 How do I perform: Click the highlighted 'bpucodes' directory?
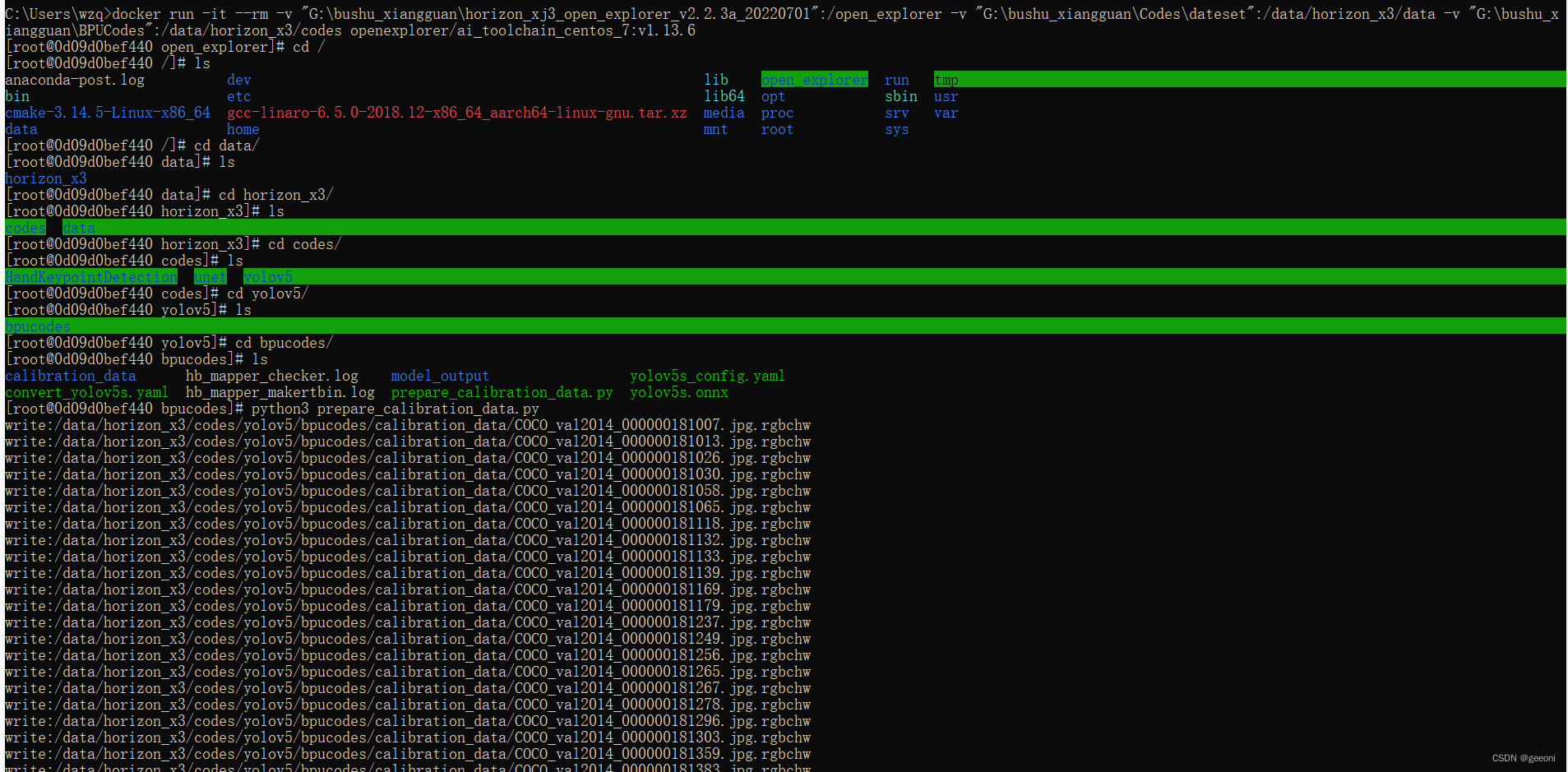coord(38,326)
